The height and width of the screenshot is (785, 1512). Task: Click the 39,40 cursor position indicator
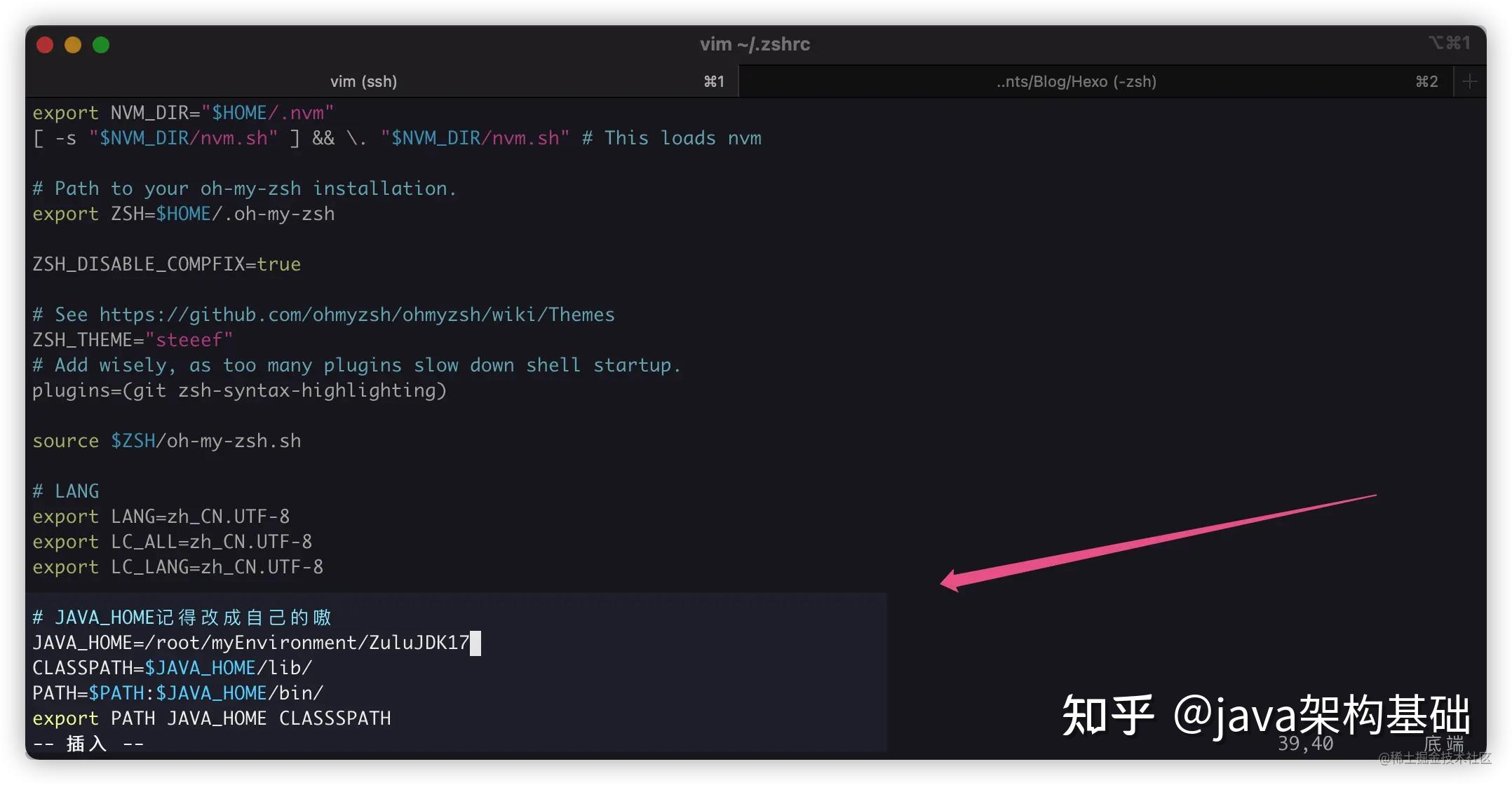pos(1305,743)
